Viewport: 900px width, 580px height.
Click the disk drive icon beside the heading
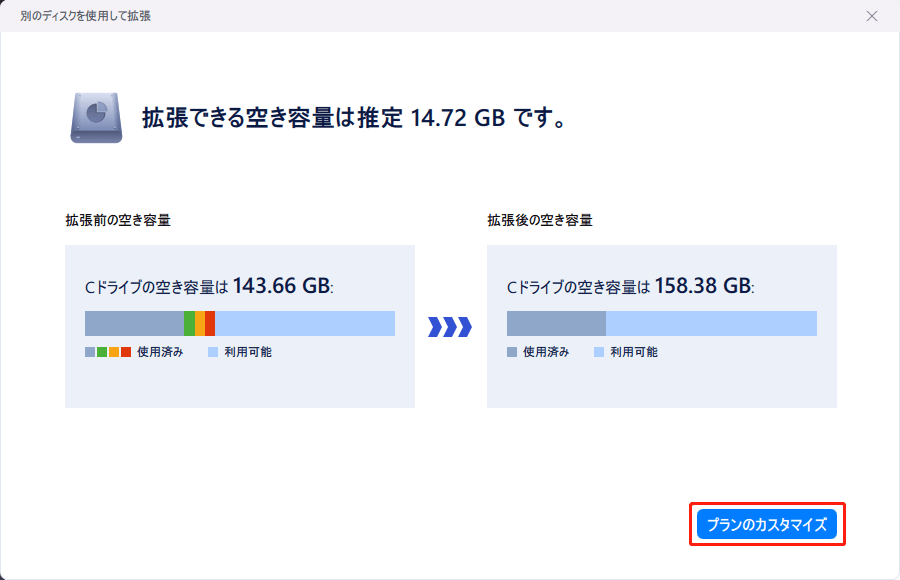(96, 118)
